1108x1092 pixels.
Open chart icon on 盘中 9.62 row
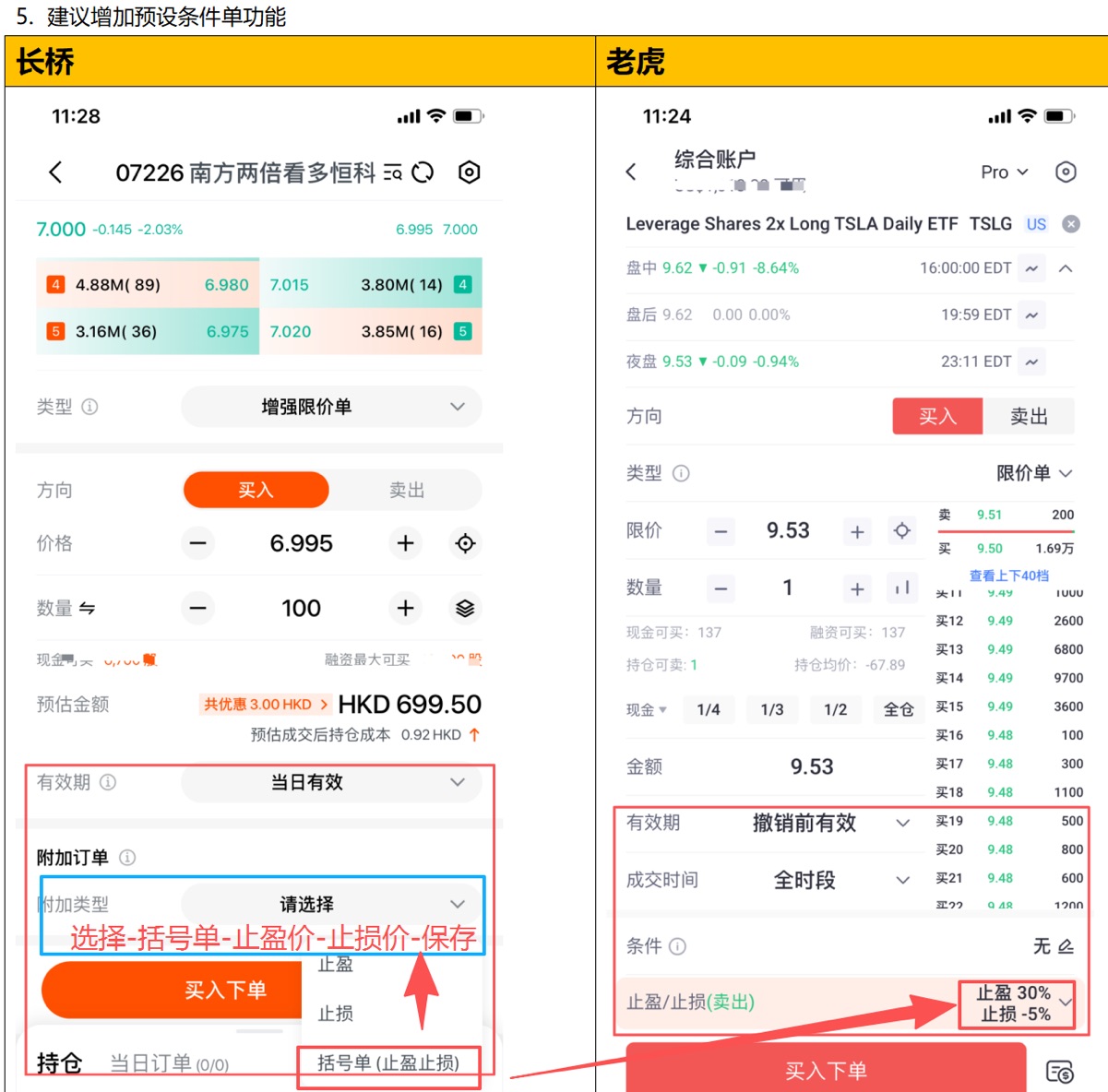1031,268
